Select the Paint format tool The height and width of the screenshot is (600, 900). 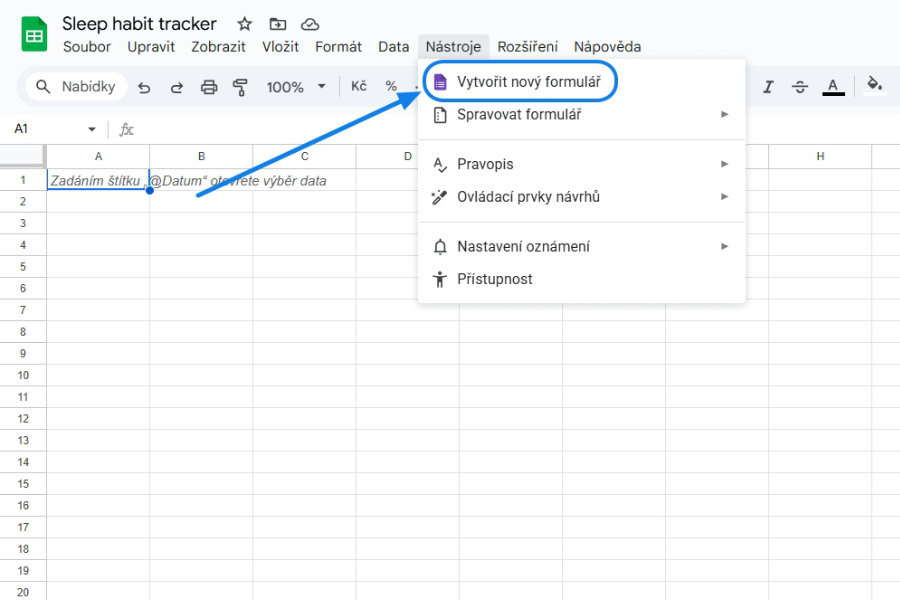point(241,87)
